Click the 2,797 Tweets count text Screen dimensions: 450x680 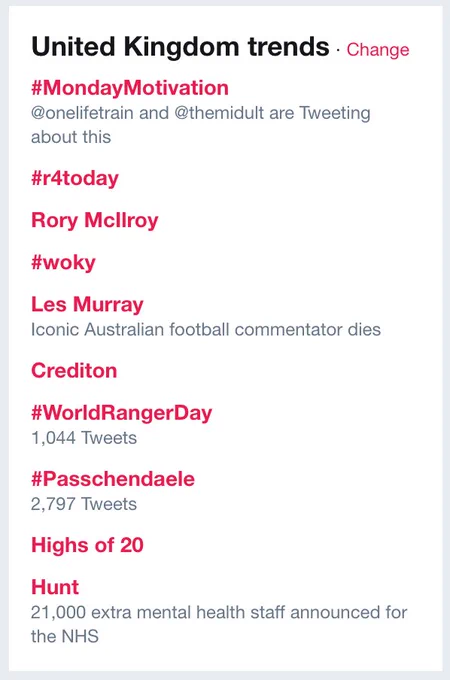coord(84,504)
